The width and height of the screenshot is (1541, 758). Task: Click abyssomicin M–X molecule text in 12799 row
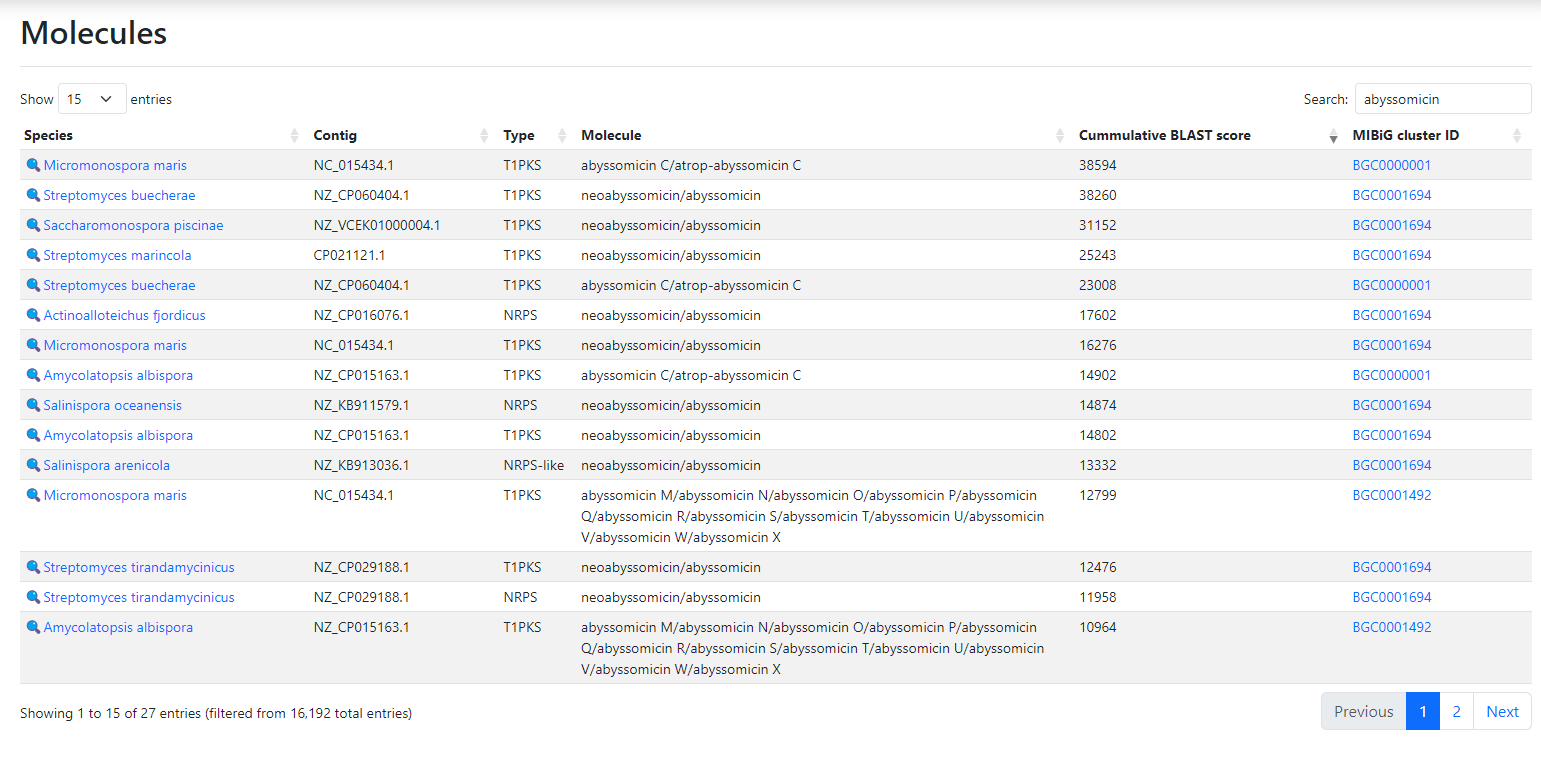812,516
